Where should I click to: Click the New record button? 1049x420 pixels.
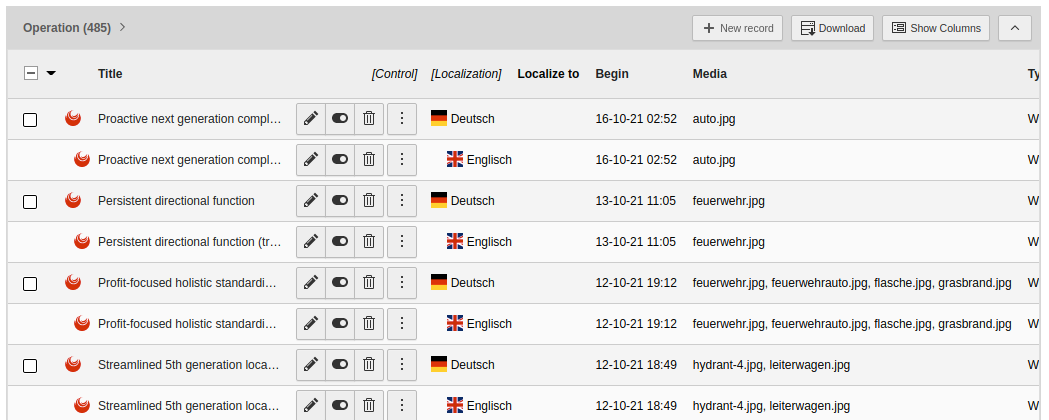[x=737, y=28]
